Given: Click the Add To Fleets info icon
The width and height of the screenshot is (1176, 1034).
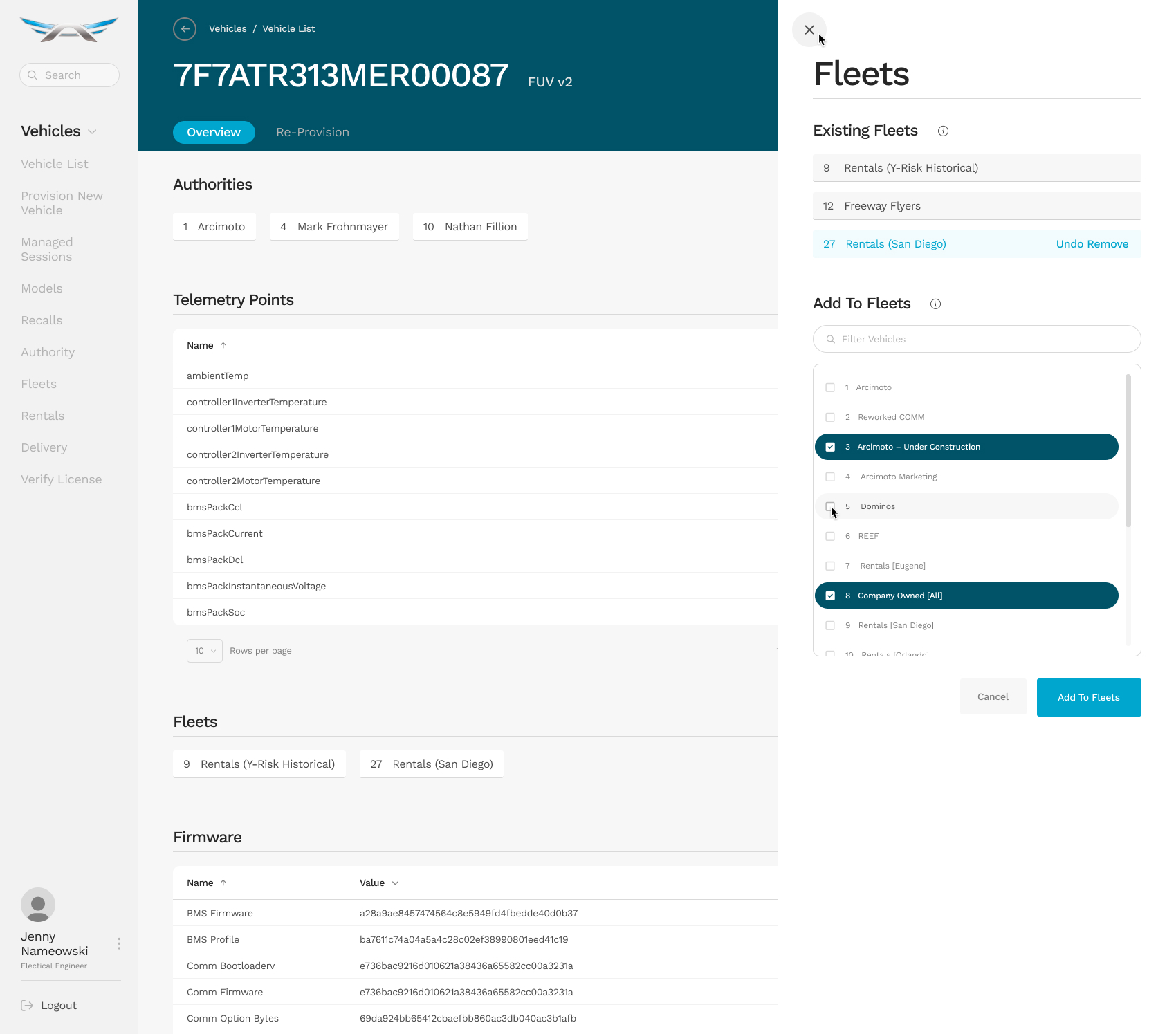Looking at the screenshot, I should (x=935, y=304).
